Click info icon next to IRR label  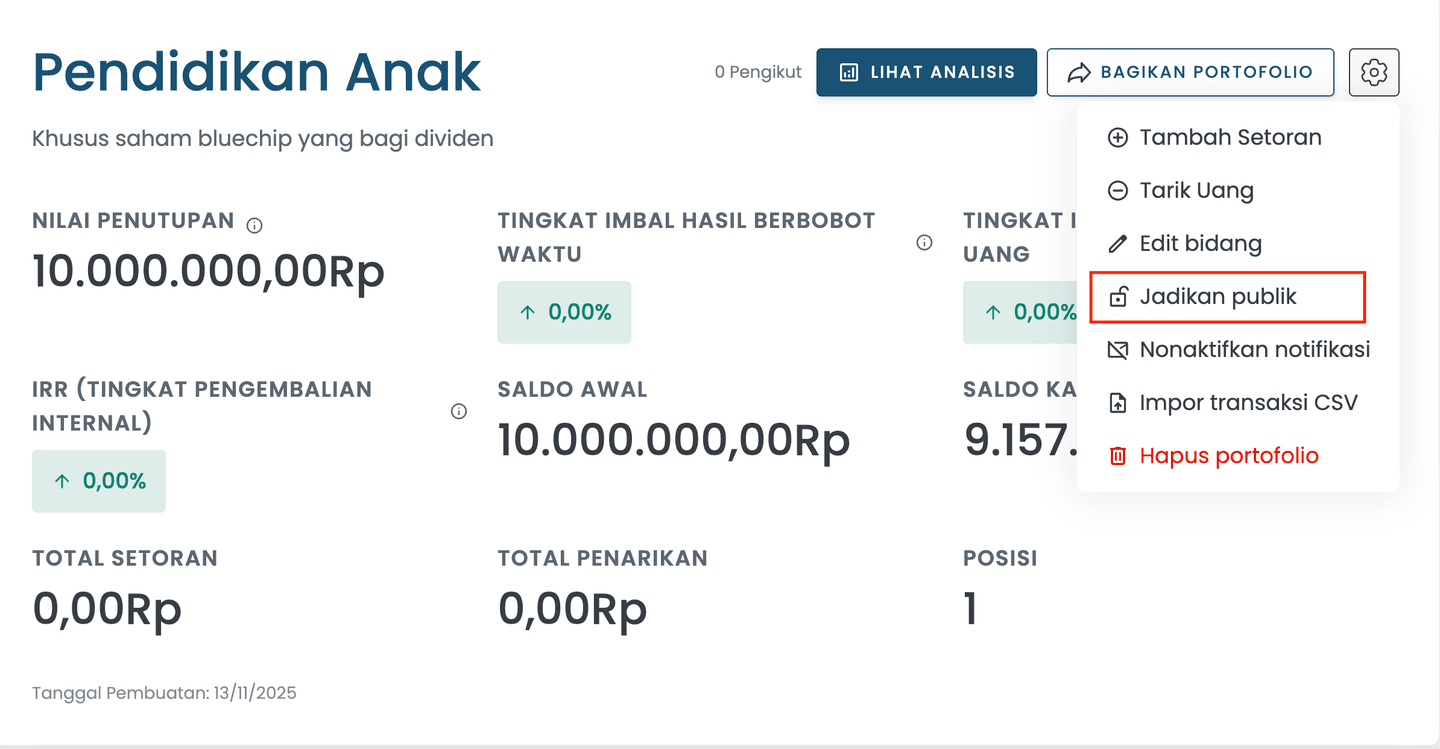[x=459, y=411]
